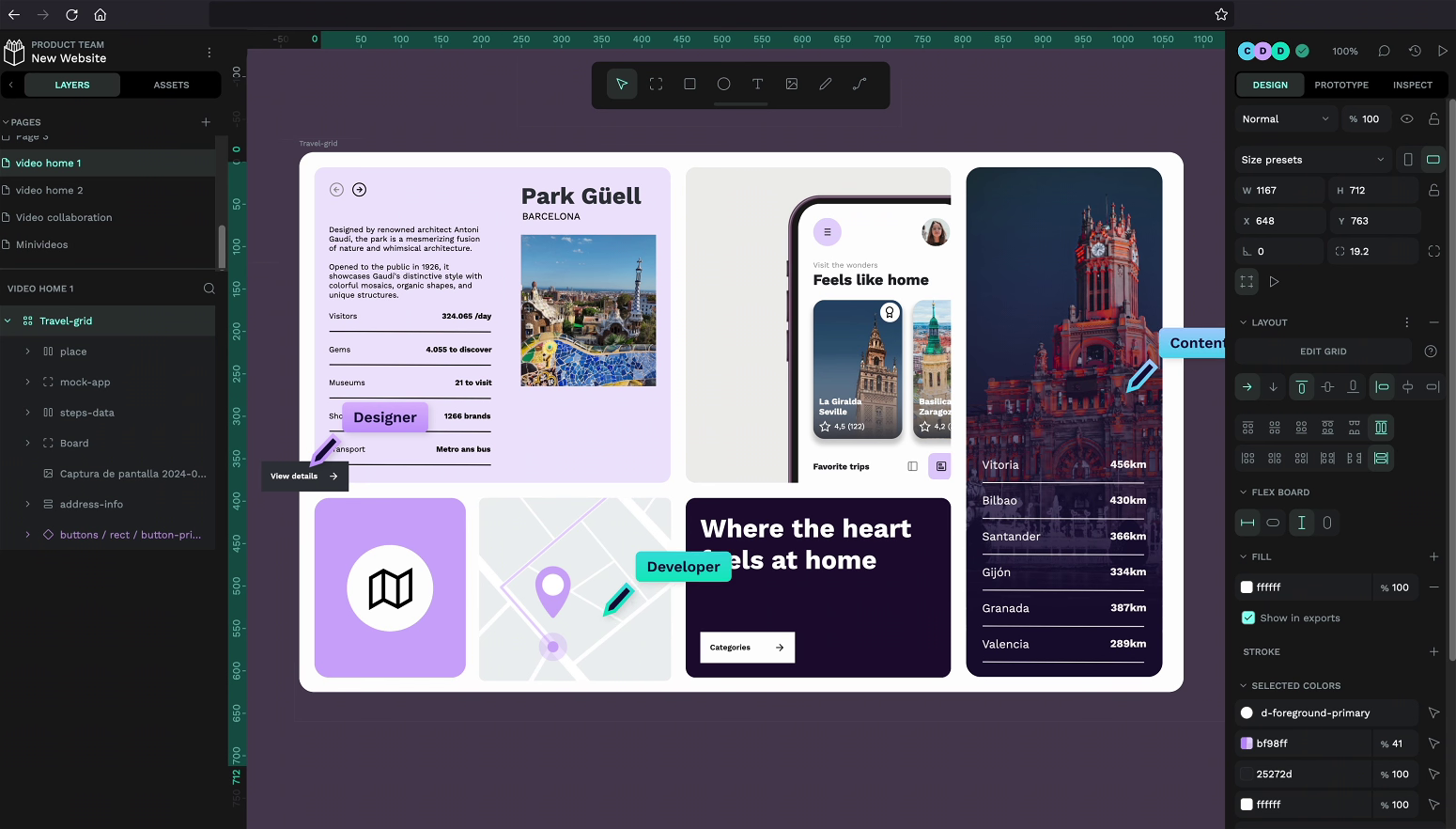Add a stroke with plus icon
Screen dimensions: 1456x829
pyautogui.click(x=1434, y=651)
